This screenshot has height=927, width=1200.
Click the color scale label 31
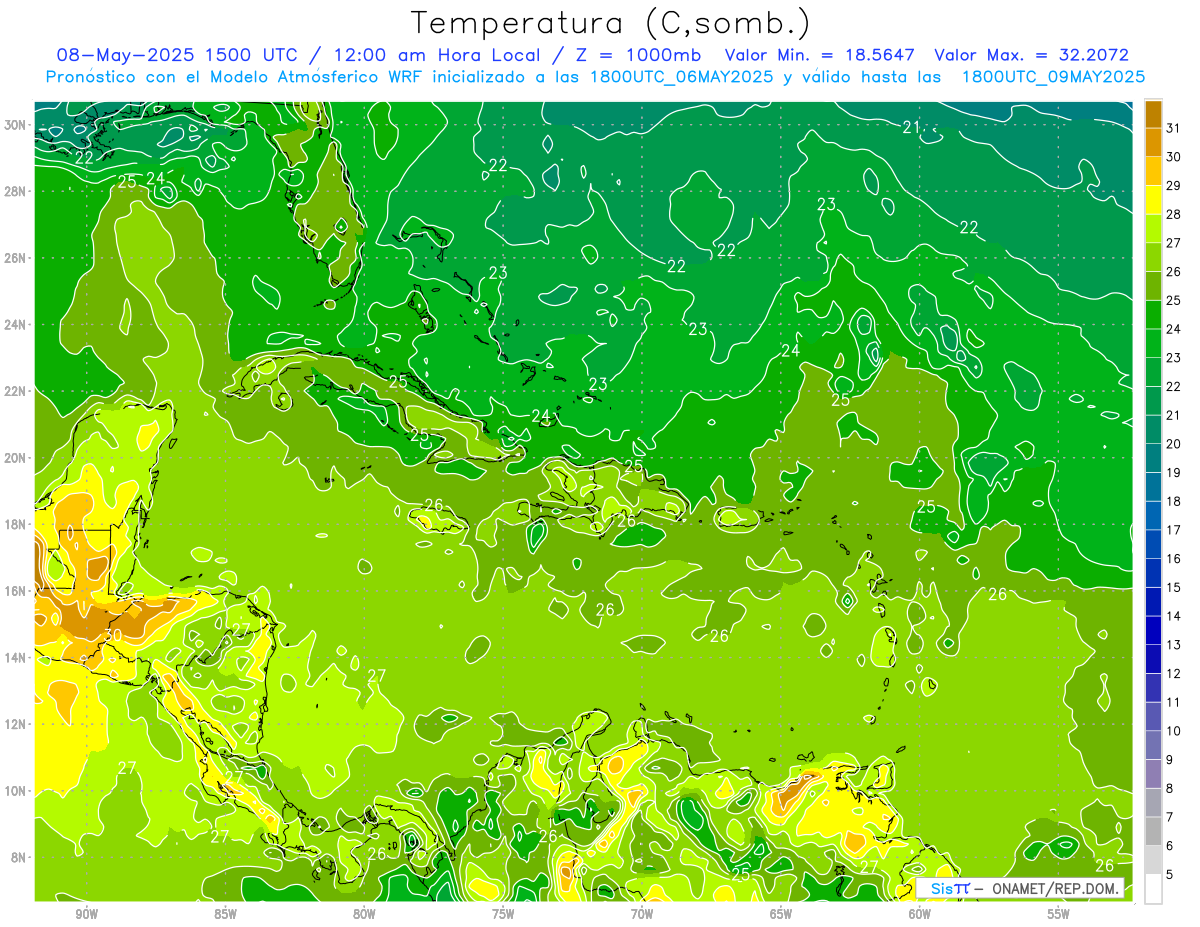pos(1174,128)
